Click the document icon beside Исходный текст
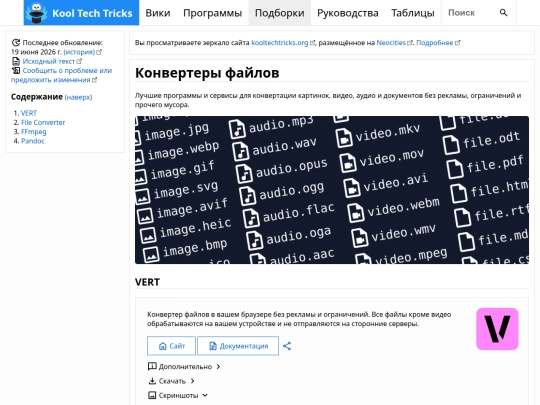This screenshot has height=405, width=540. (x=16, y=61)
